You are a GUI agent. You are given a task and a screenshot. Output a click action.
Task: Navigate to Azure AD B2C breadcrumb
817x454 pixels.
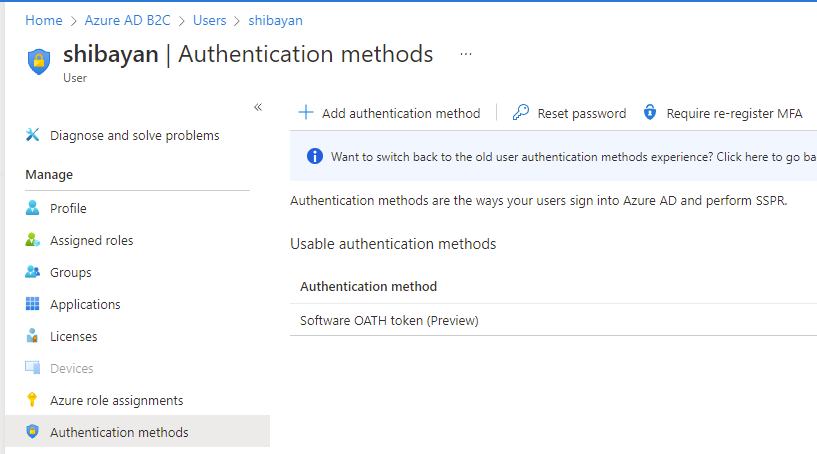pyautogui.click(x=128, y=20)
